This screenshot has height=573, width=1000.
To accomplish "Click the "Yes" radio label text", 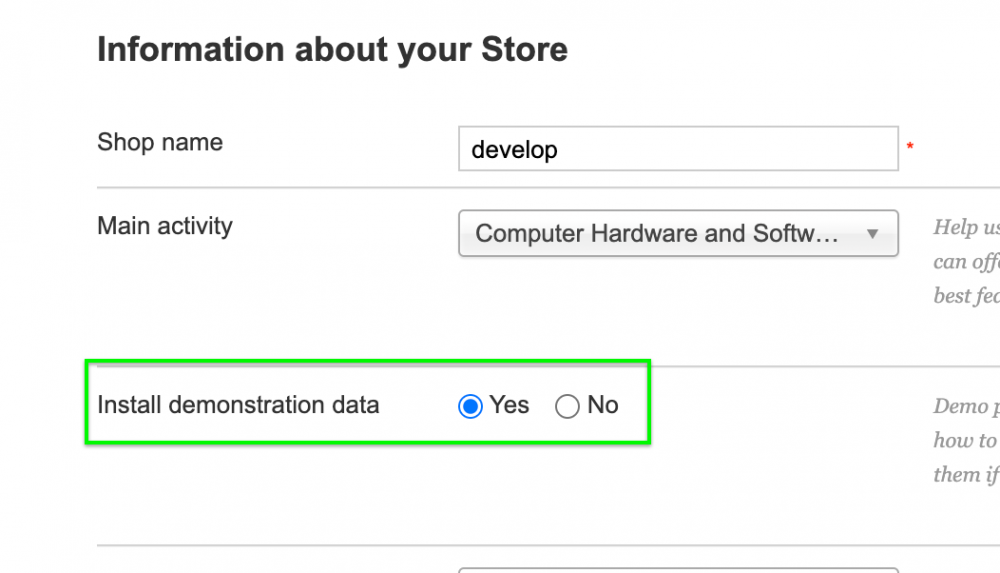I will (x=509, y=405).
